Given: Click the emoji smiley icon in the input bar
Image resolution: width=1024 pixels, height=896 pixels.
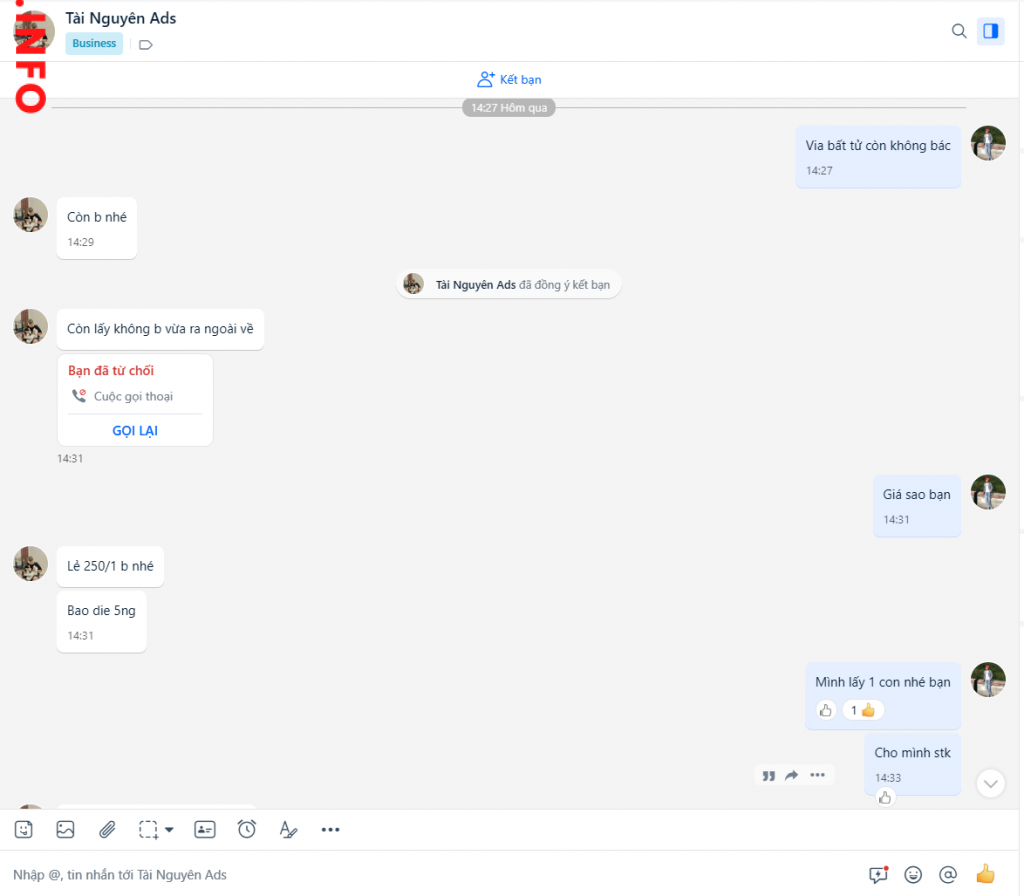Looking at the screenshot, I should coord(913,874).
